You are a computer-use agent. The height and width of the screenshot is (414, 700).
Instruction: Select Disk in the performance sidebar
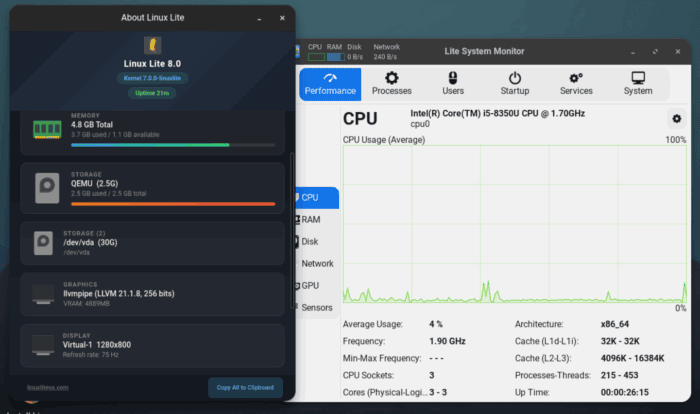[x=317, y=241]
